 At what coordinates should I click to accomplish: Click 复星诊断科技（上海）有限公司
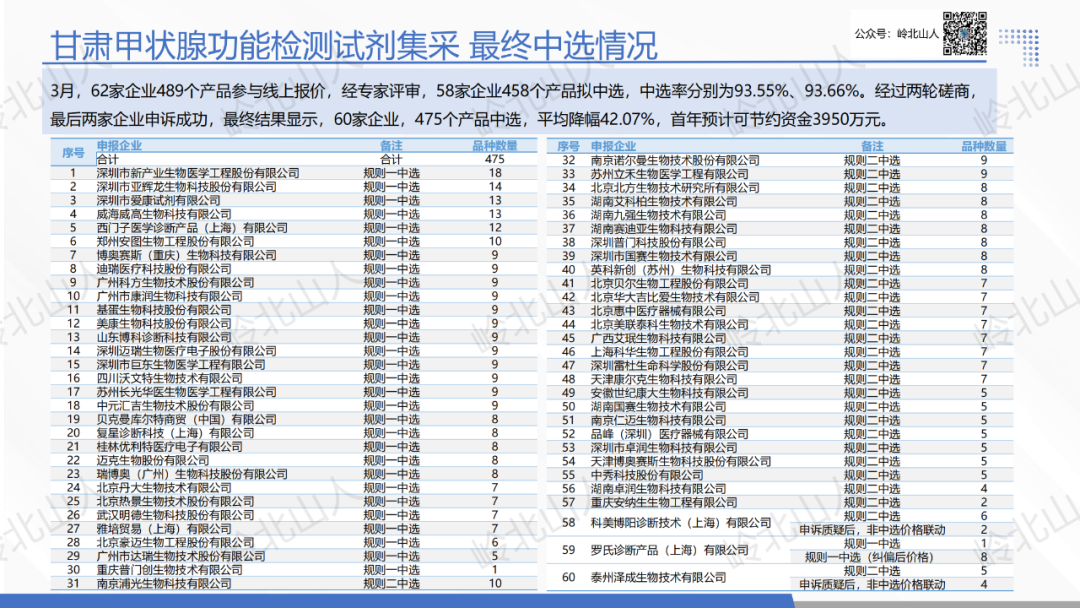click(175, 433)
